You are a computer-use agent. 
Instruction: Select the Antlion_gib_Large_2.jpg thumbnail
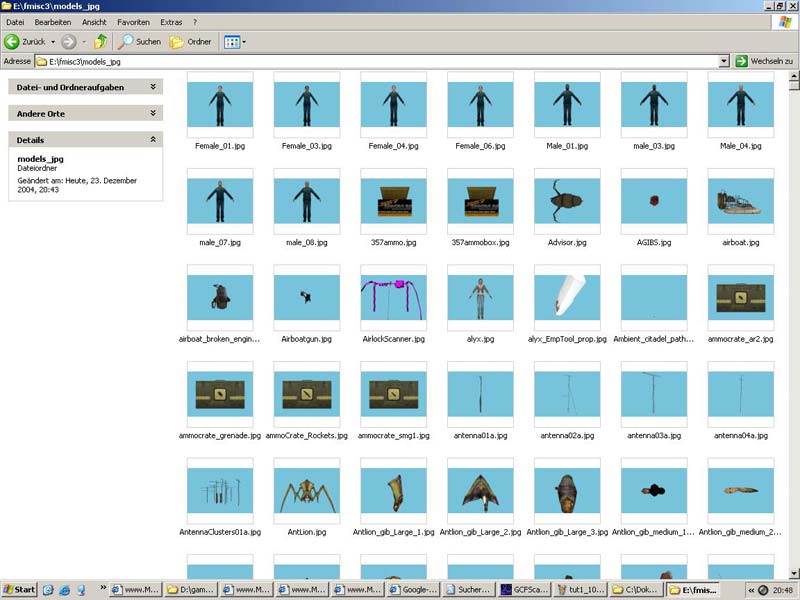pyautogui.click(x=480, y=491)
